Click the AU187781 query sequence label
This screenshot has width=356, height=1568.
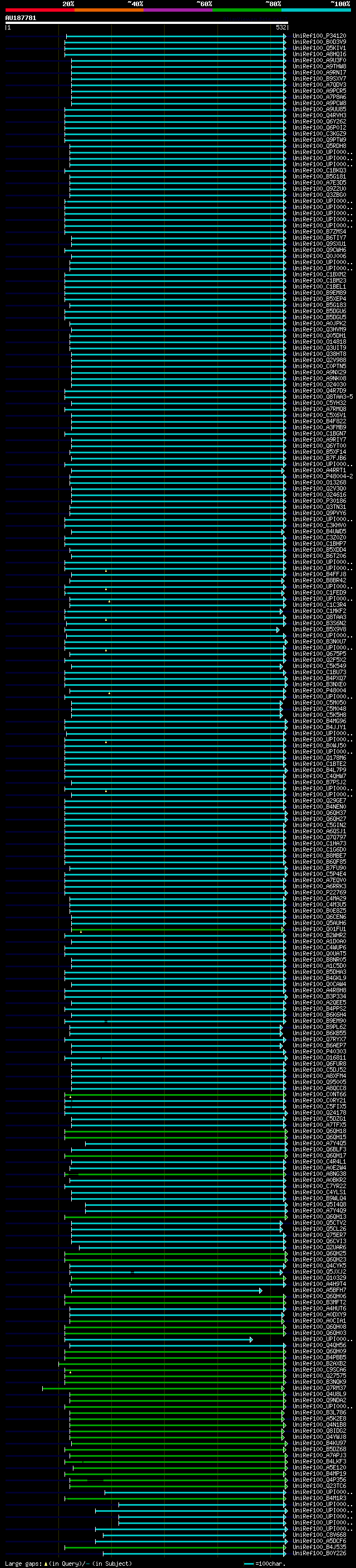pyautogui.click(x=21, y=18)
